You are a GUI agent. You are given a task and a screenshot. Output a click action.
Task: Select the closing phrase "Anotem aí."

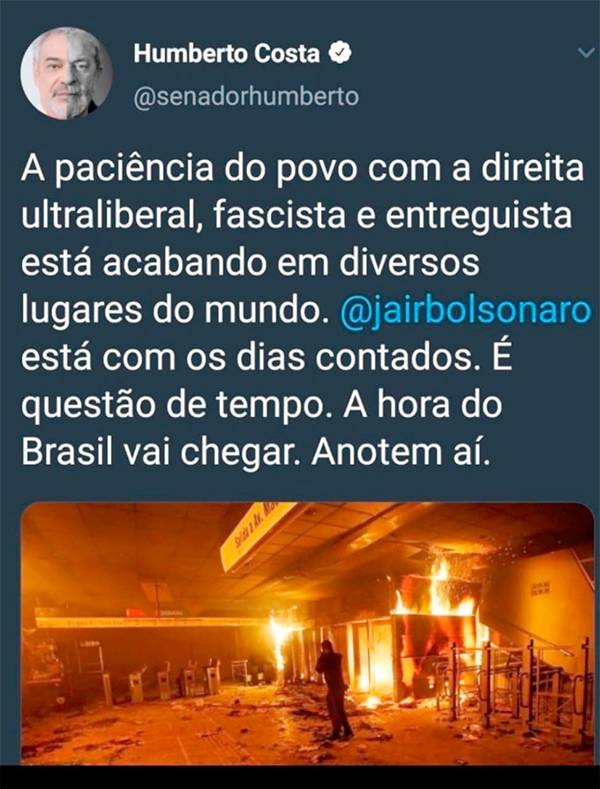[x=401, y=452]
